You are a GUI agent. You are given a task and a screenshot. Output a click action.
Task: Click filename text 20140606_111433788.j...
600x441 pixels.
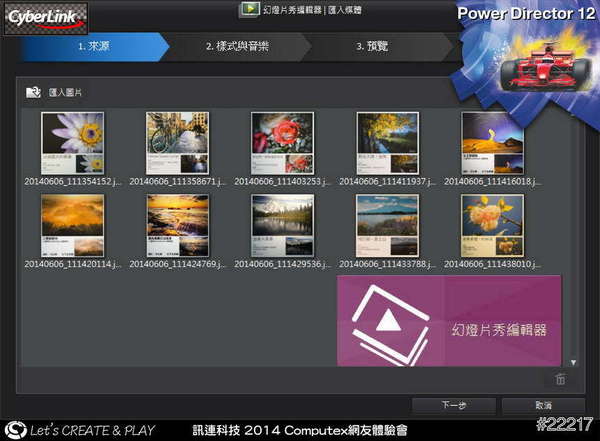coord(387,264)
